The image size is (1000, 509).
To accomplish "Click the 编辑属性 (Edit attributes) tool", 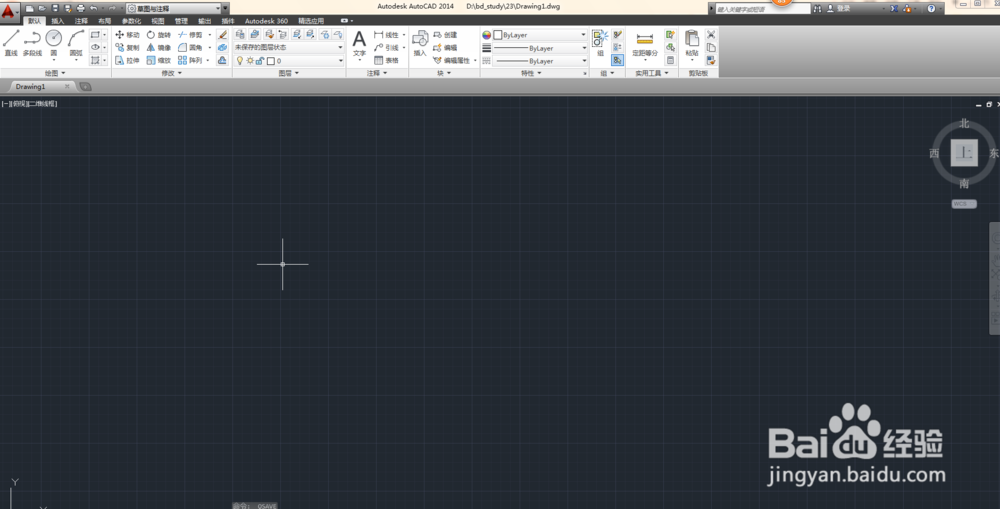I will 452,60.
